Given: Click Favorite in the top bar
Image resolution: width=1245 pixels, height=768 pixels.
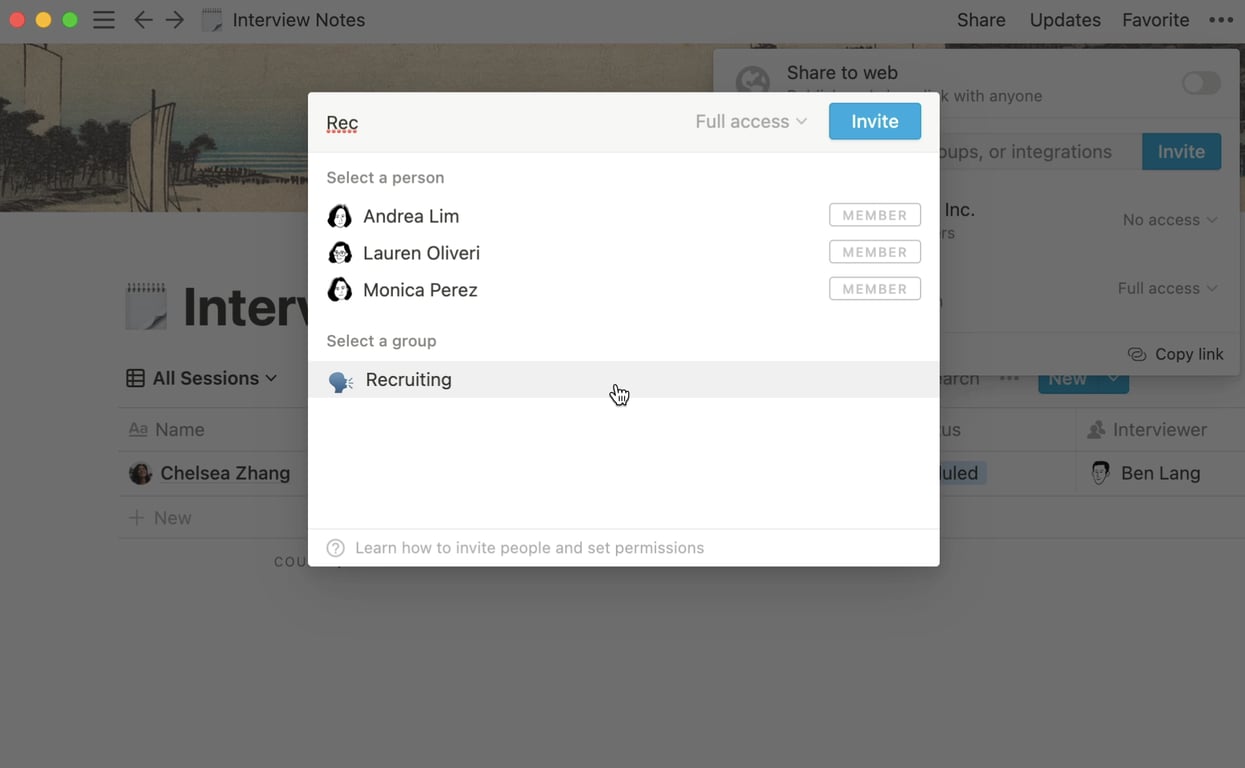Looking at the screenshot, I should [1155, 20].
